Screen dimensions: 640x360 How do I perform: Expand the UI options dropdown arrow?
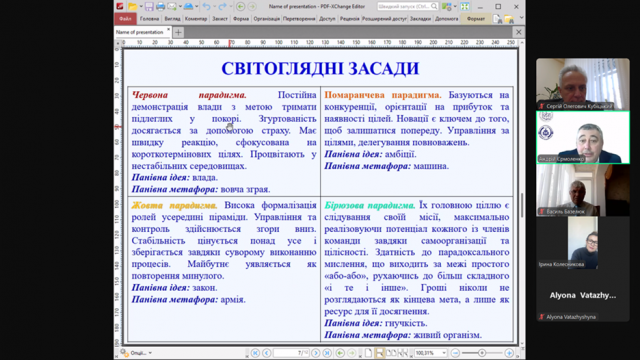click(x=455, y=7)
